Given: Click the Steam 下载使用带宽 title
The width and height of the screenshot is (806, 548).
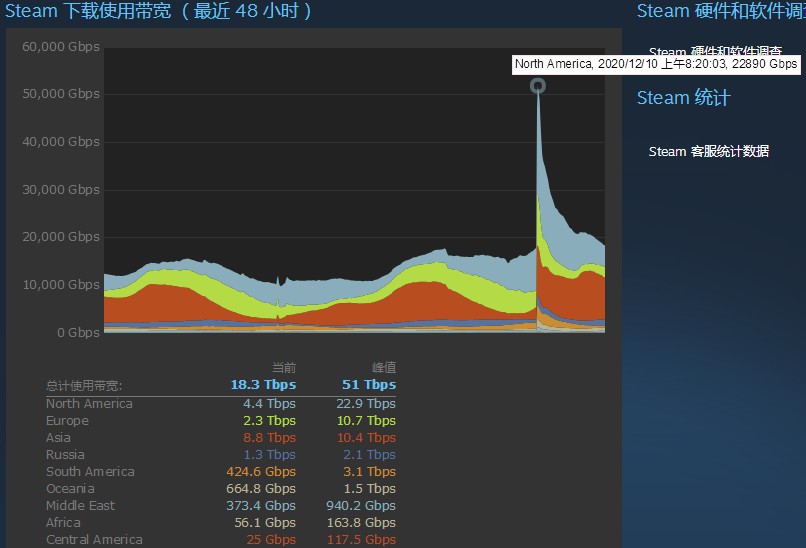Looking at the screenshot, I should (158, 11).
